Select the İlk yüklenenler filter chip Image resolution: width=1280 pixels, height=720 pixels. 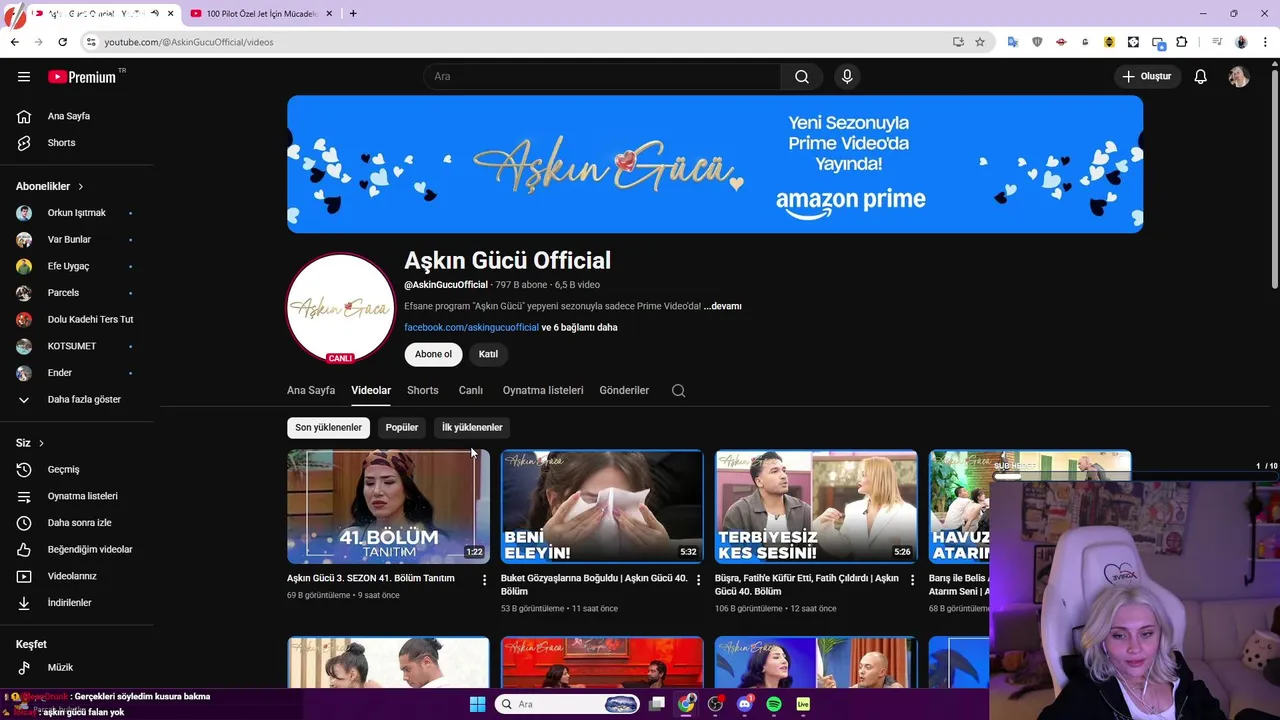pos(472,427)
